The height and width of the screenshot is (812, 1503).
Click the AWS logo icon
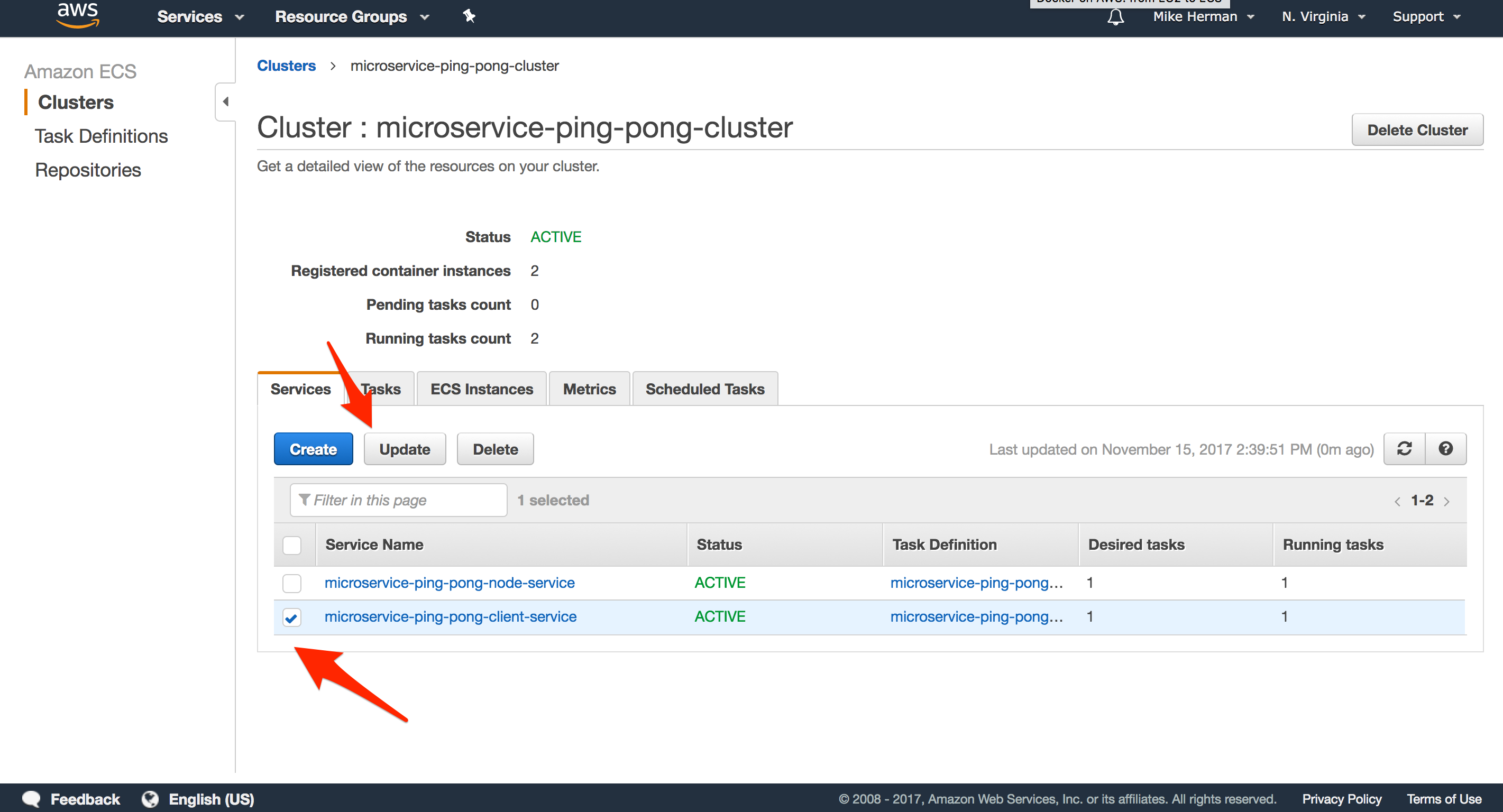pyautogui.click(x=78, y=15)
